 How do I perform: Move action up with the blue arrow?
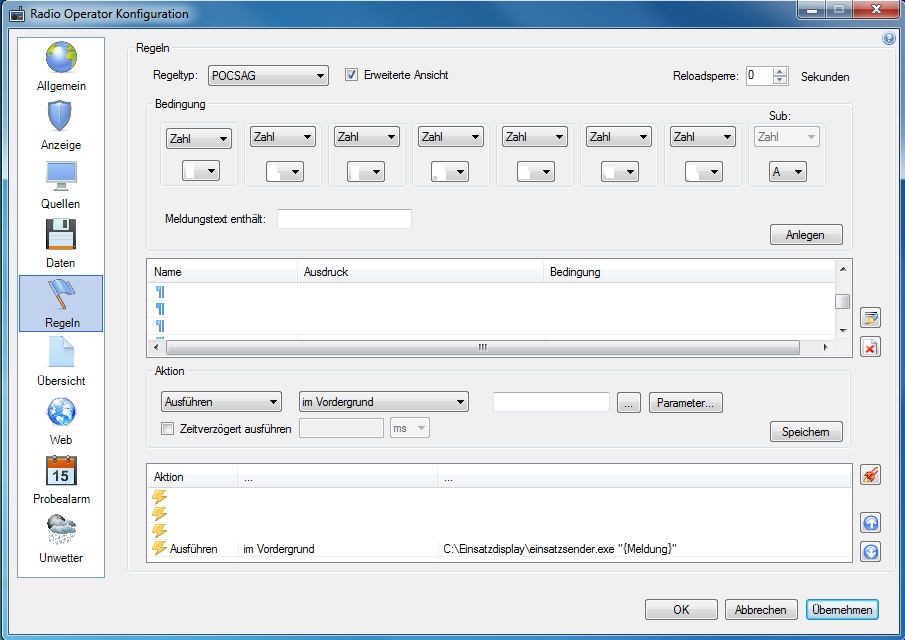pyautogui.click(x=870, y=523)
